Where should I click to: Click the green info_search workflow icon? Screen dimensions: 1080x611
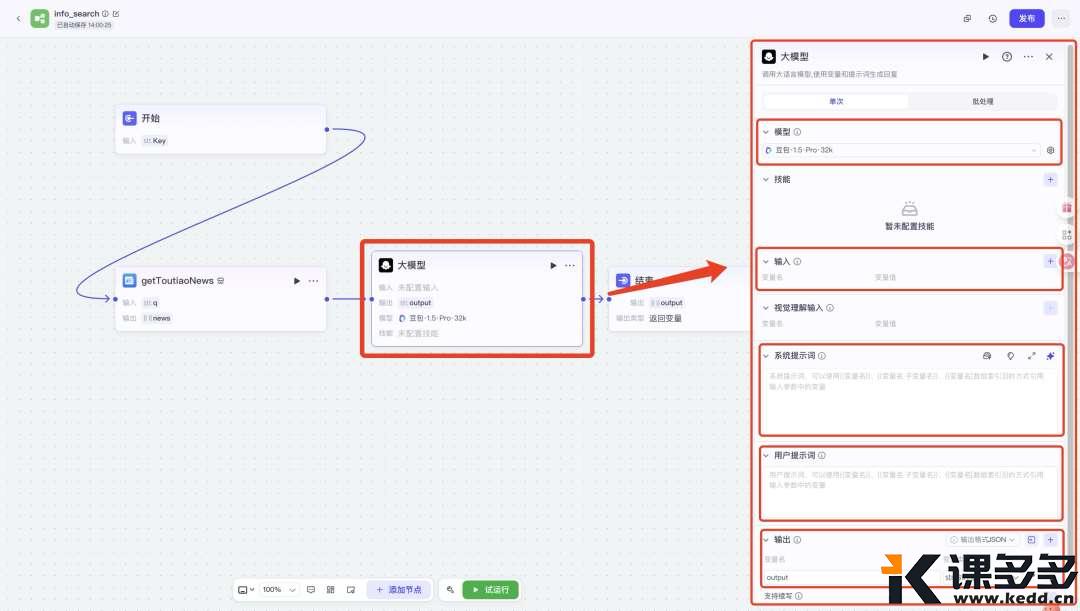pyautogui.click(x=40, y=19)
